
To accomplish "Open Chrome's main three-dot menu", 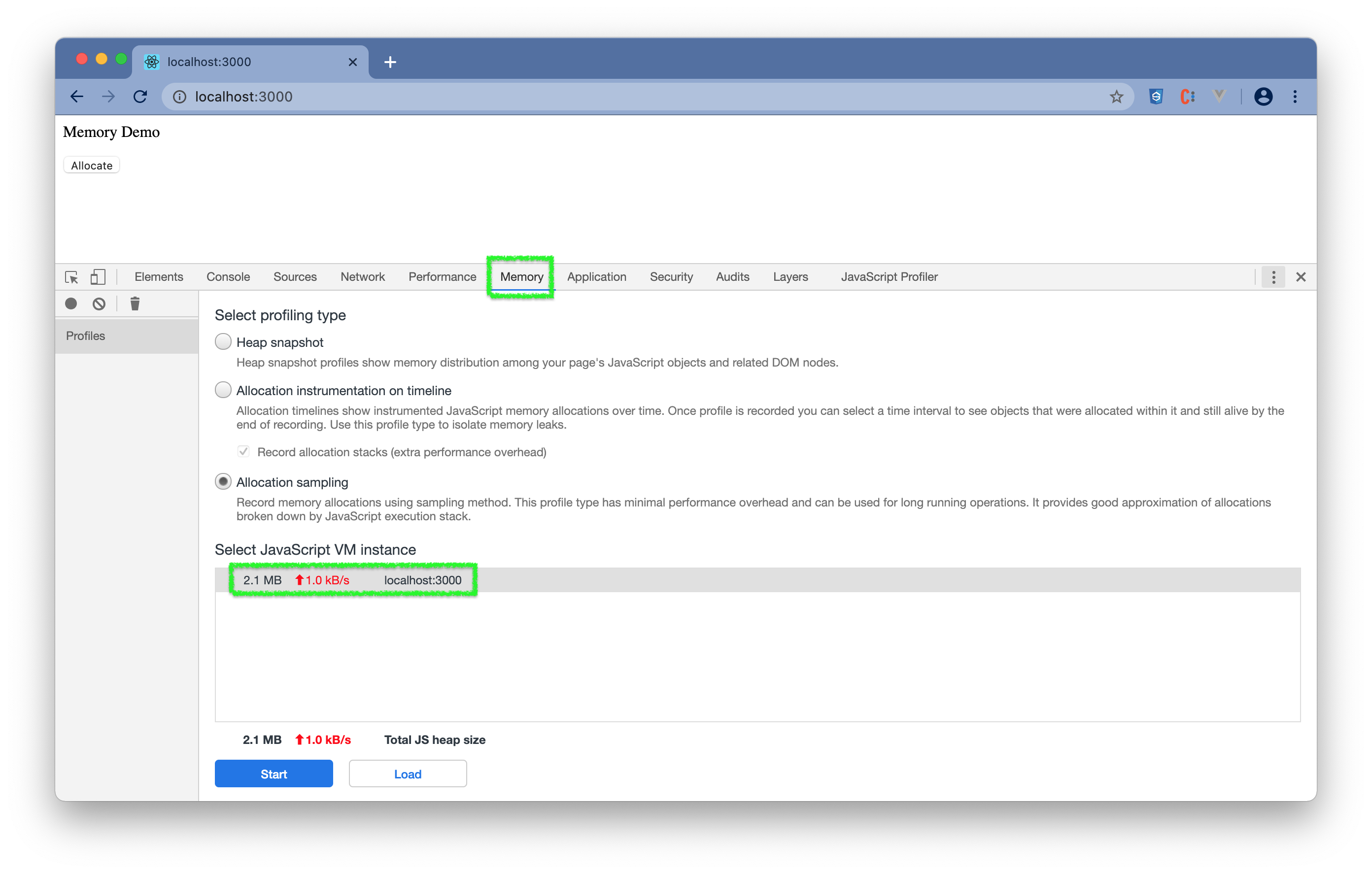I will click(1295, 97).
